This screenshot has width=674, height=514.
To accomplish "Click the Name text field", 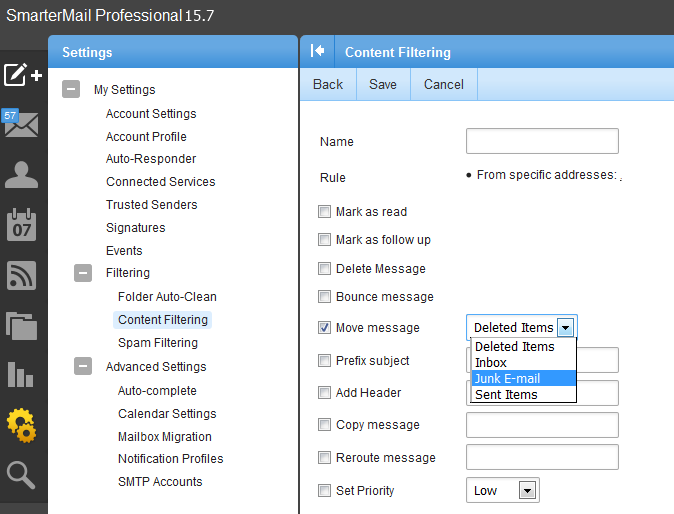I will click(542, 142).
